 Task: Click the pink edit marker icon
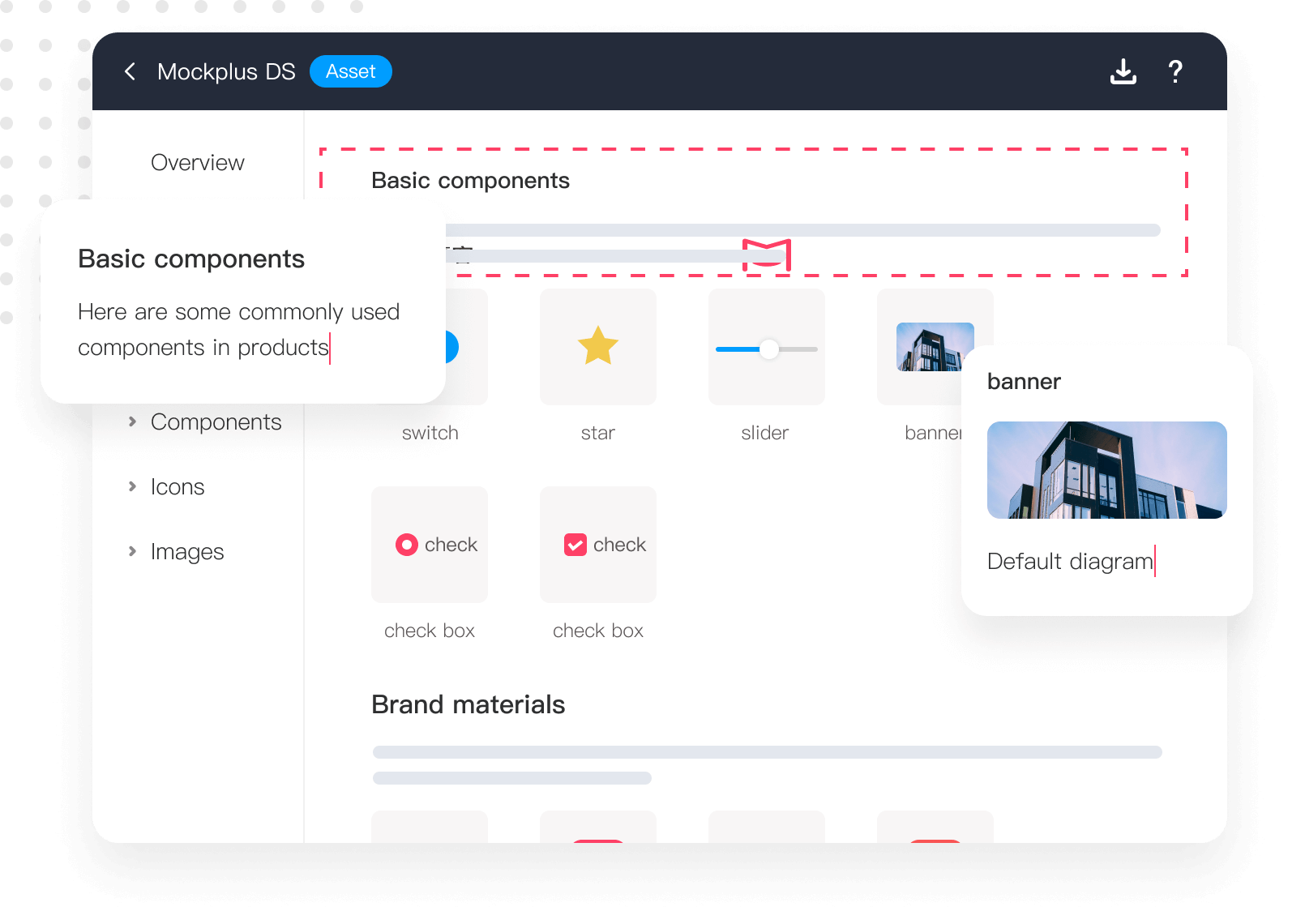click(x=767, y=255)
